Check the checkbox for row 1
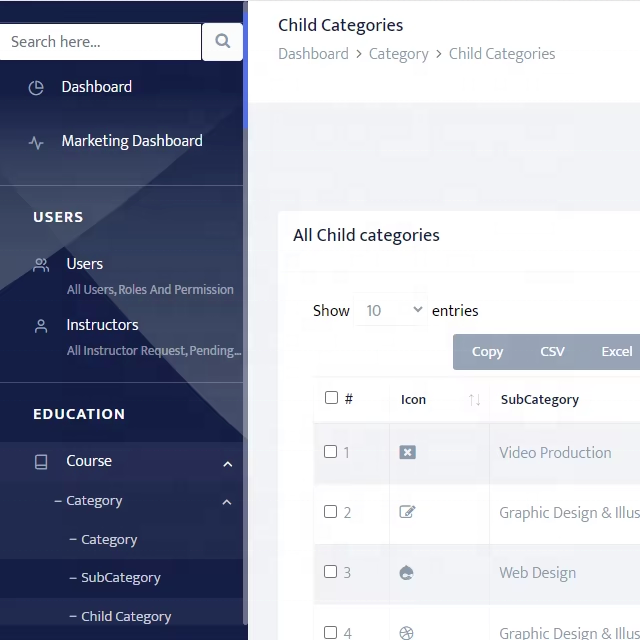The width and height of the screenshot is (640, 640). (x=331, y=452)
